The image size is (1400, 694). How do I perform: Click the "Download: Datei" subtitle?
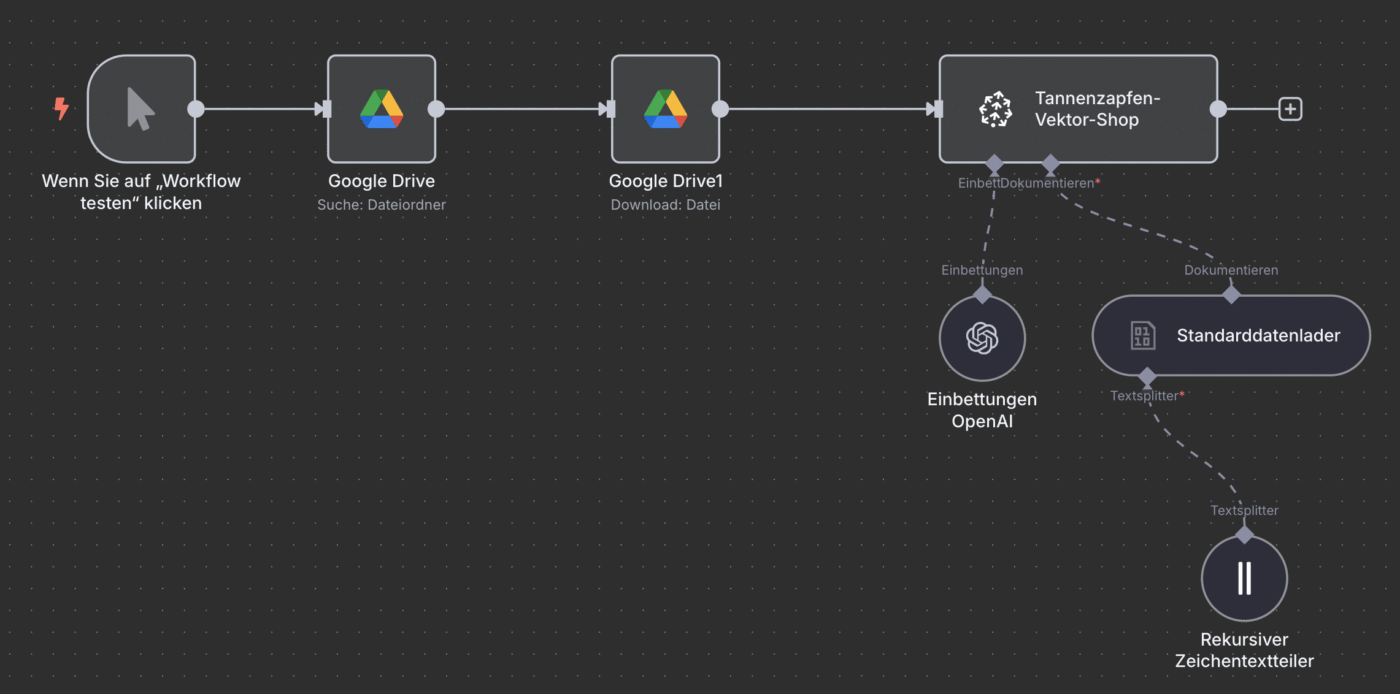(665, 205)
